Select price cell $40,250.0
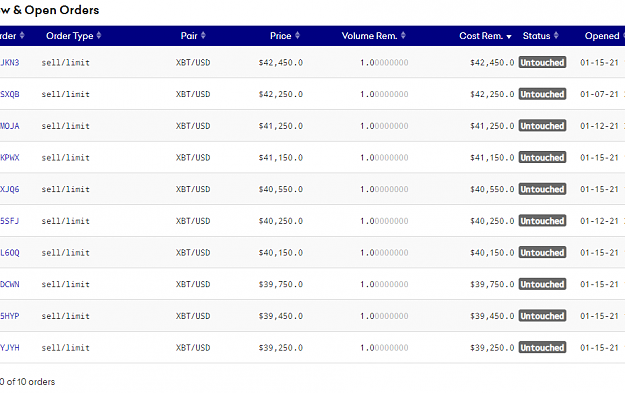The width and height of the screenshot is (625, 393). [281, 221]
